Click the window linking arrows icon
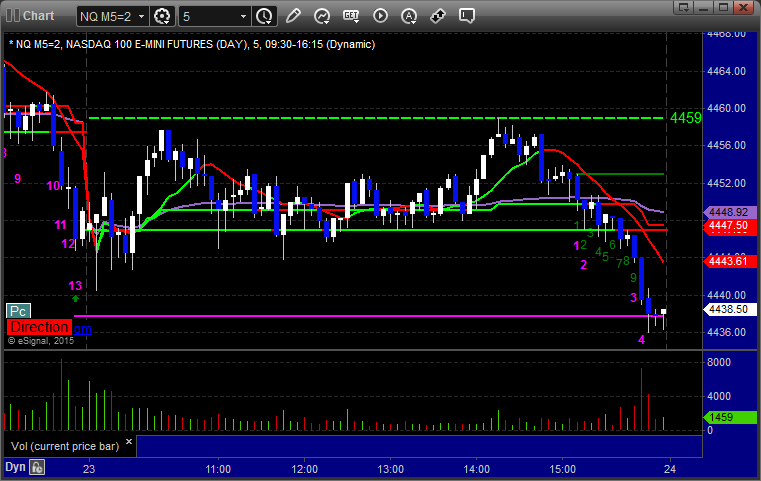The width and height of the screenshot is (761, 481). [x=438, y=16]
